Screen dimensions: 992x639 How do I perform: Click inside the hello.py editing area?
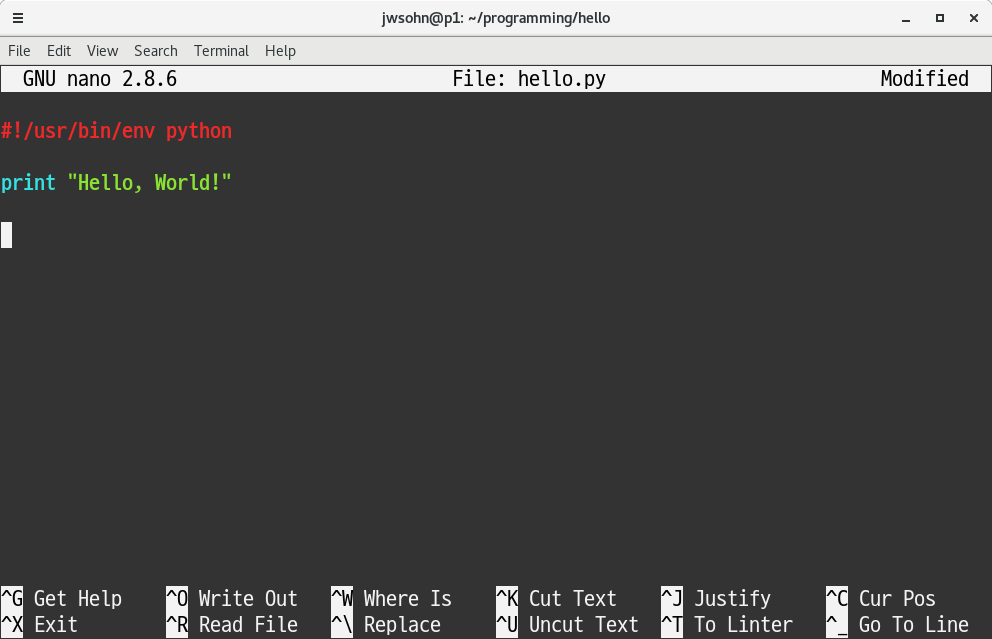coord(400,300)
